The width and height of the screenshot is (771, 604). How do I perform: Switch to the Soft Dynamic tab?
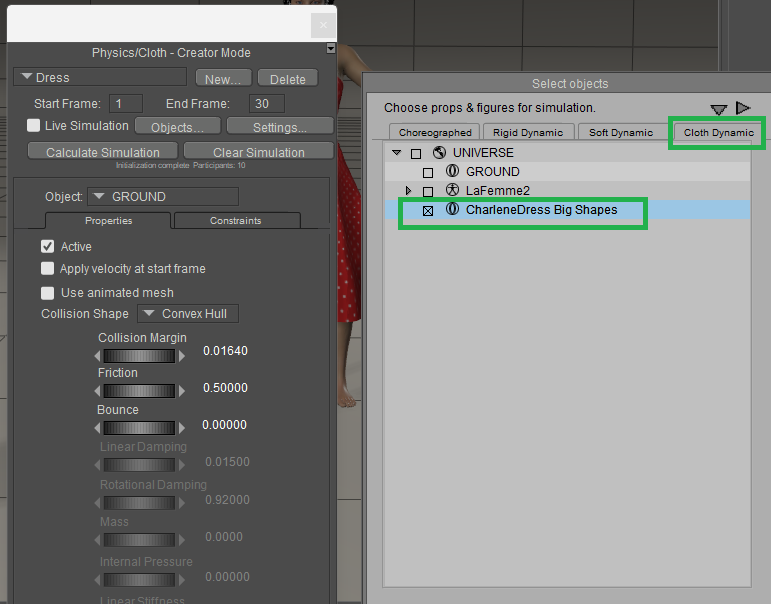[620, 132]
